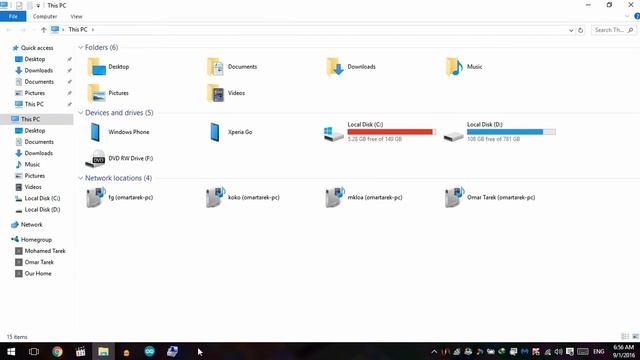Open the Computer ribbon tab
640x360 pixels.
coord(45,16)
